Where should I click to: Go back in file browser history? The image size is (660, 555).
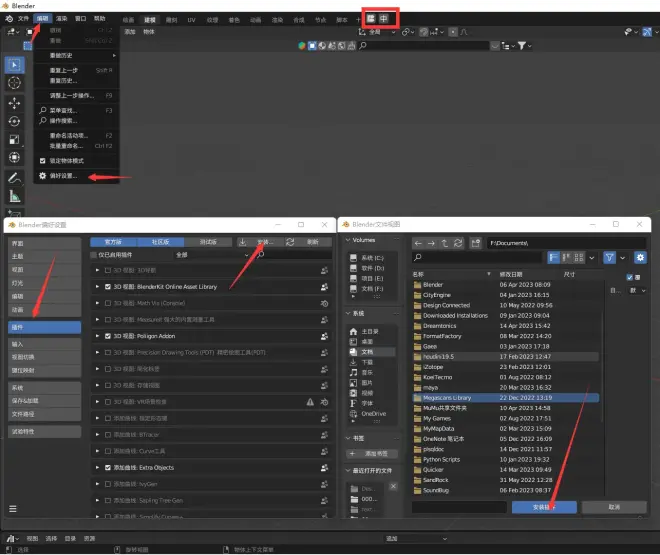[x=418, y=243]
